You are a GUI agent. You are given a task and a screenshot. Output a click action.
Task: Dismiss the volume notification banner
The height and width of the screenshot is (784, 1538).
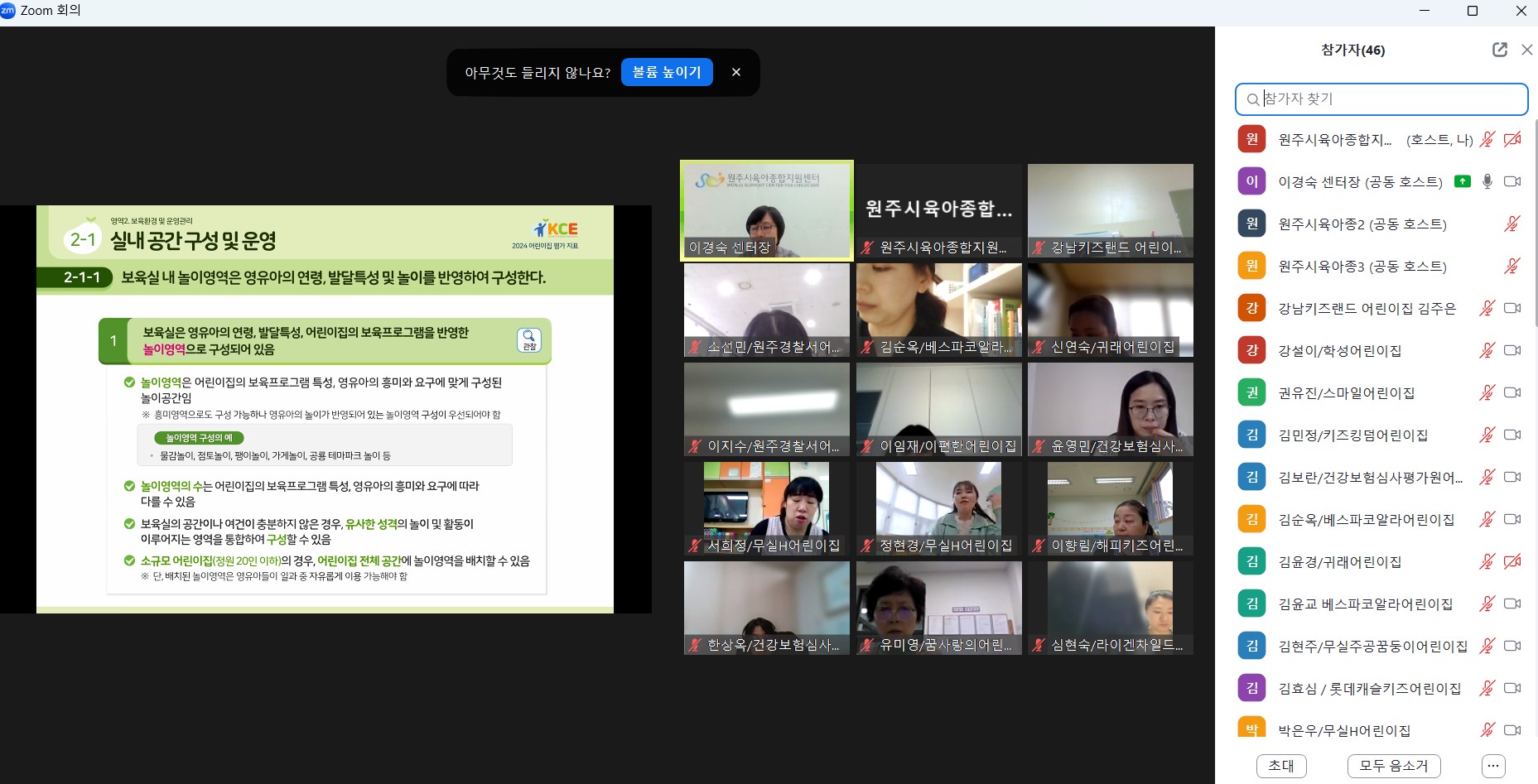pyautogui.click(x=735, y=72)
